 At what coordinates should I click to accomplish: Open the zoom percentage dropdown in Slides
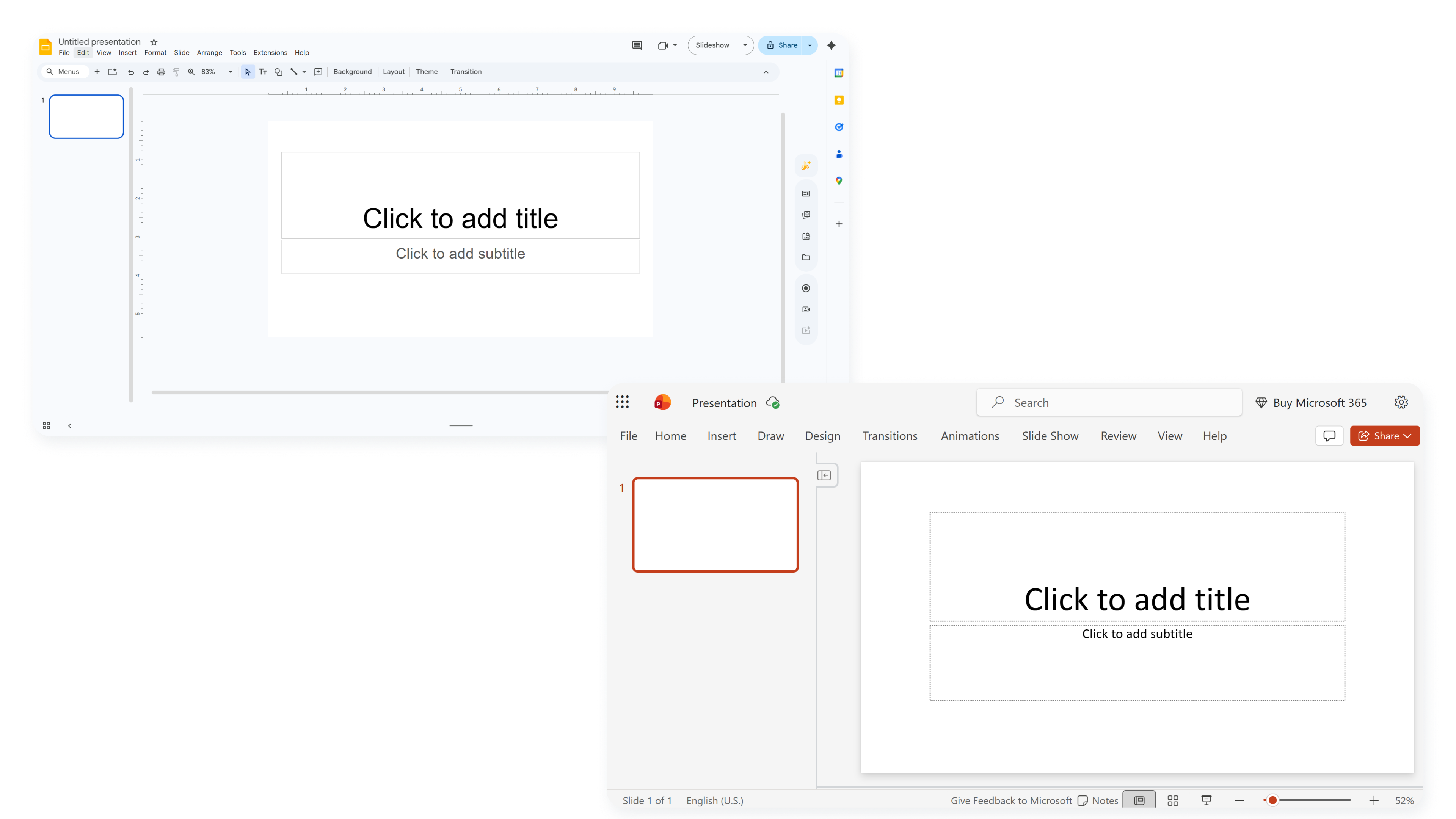pos(230,72)
